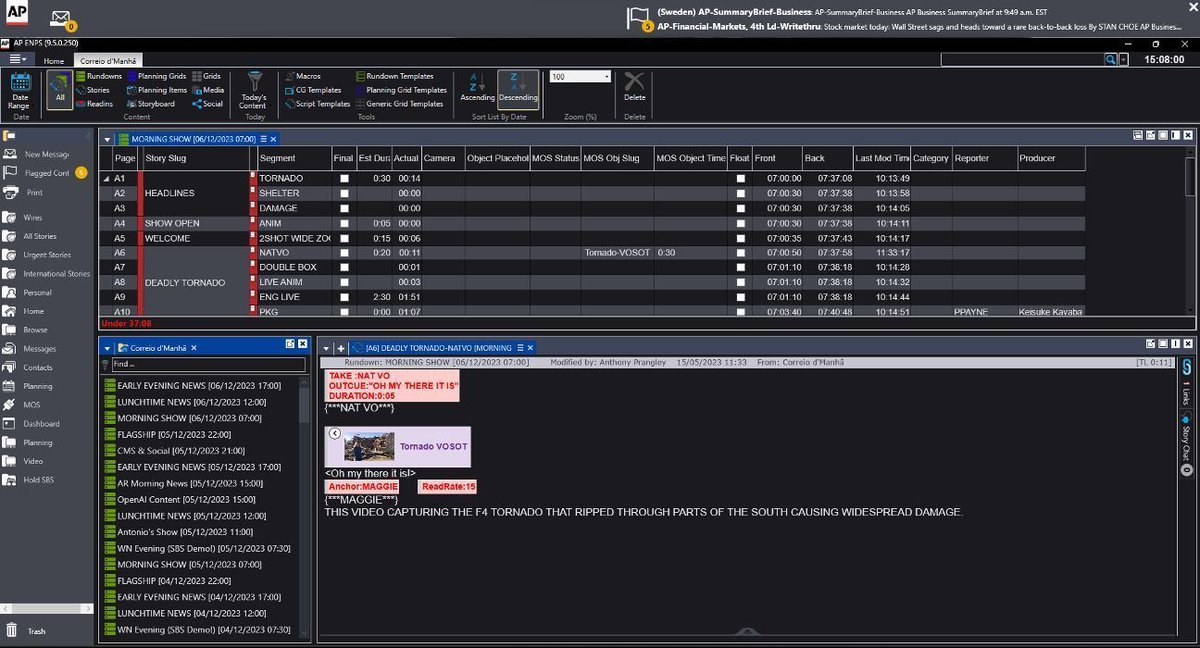Toggle Final checkbox for row A2
Screen dimensions: 1200x648
[344, 193]
